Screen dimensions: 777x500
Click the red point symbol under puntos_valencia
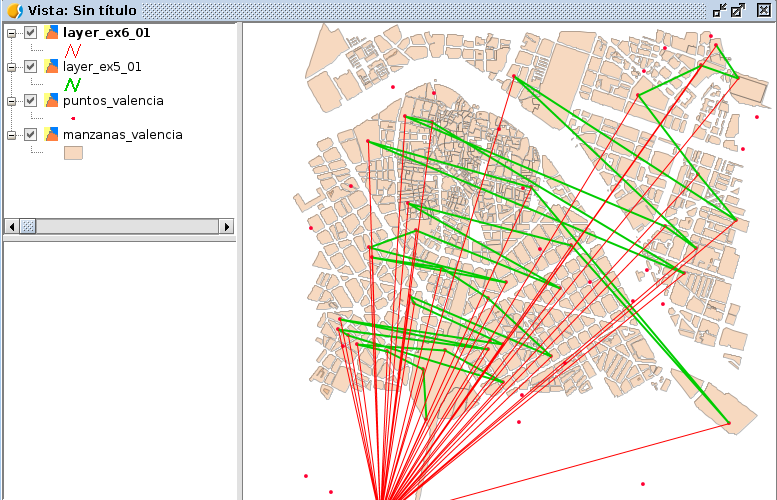point(72,118)
